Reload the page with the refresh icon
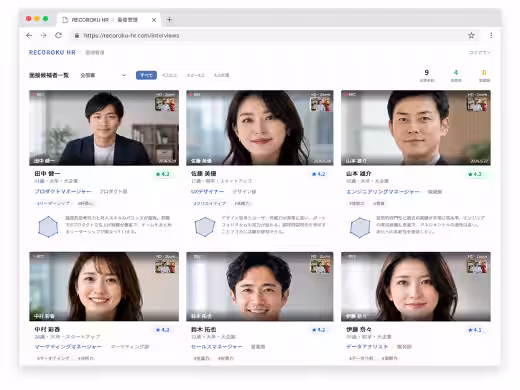520x390 pixels. point(58,35)
